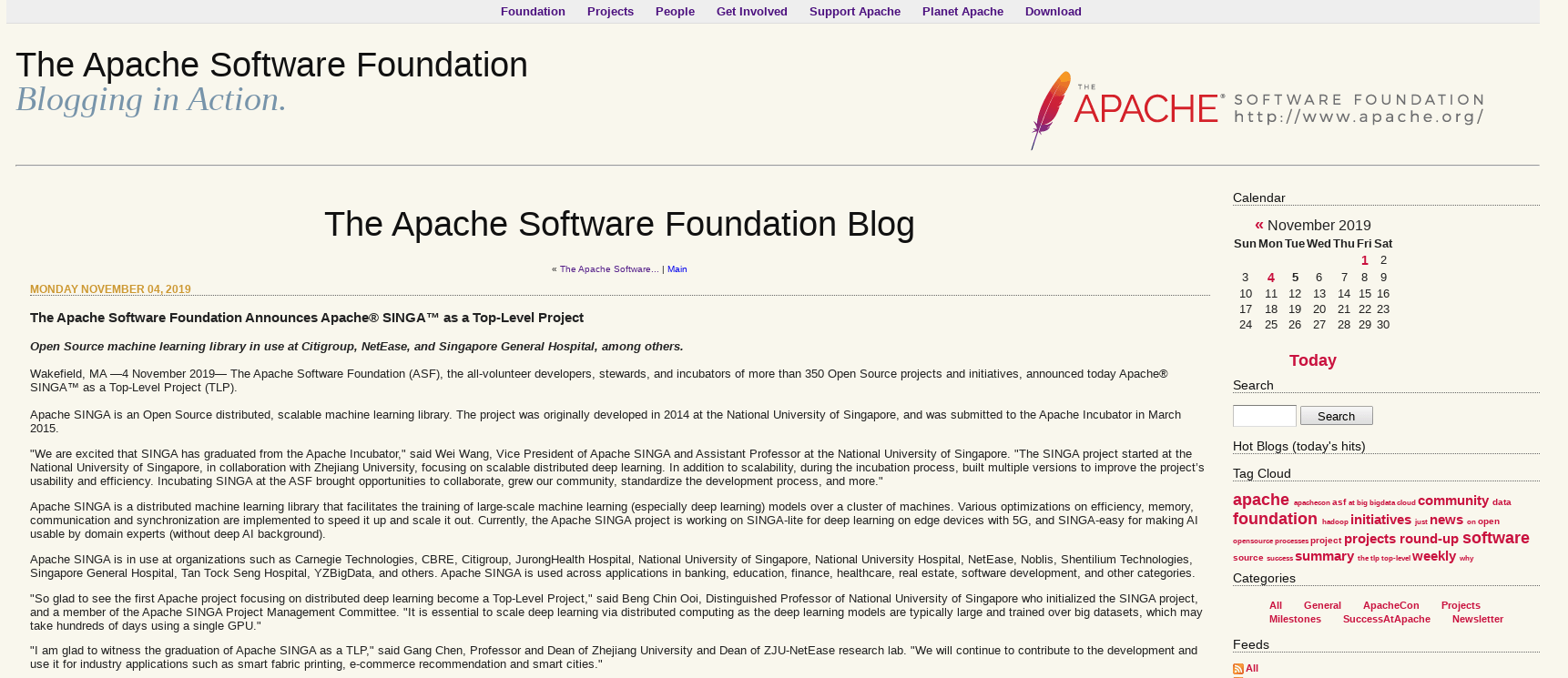
Task: Open the 'Monday November 04, 2019' date link
Action: (x=110, y=289)
